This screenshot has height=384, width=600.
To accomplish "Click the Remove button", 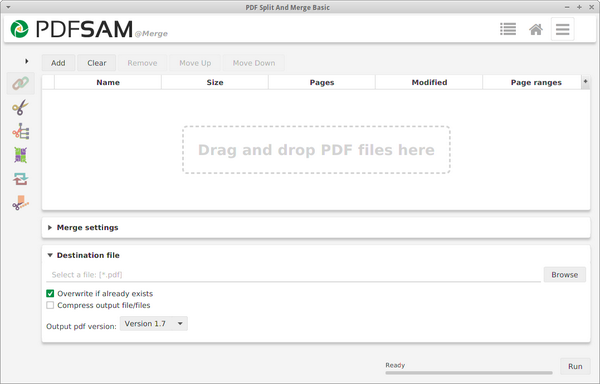I will coord(142,63).
